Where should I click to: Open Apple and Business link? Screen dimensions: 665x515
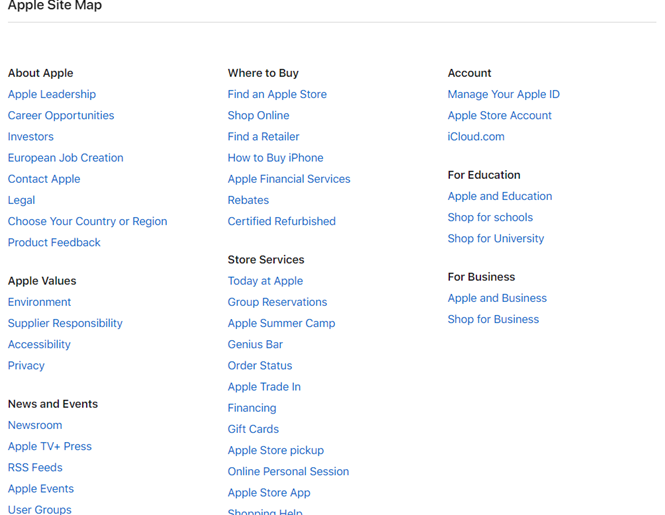point(497,298)
